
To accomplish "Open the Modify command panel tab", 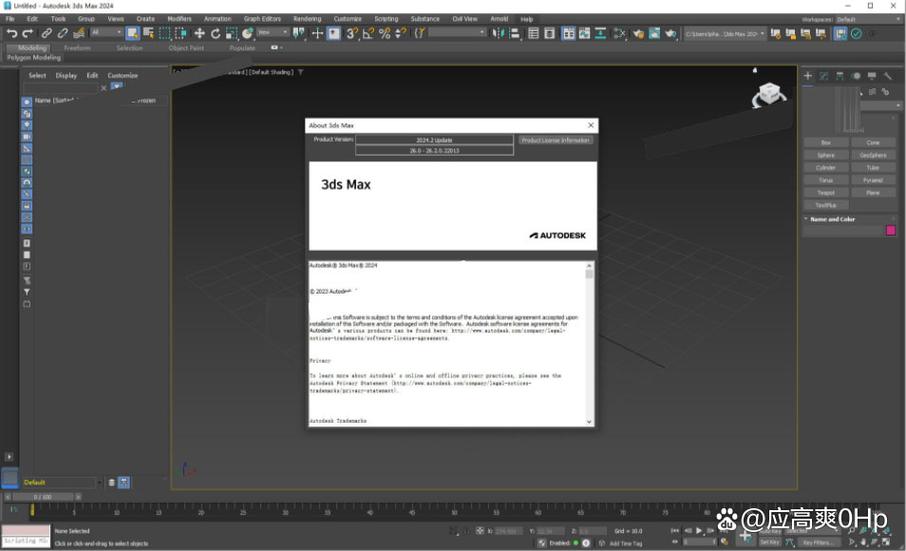I will click(x=824, y=76).
